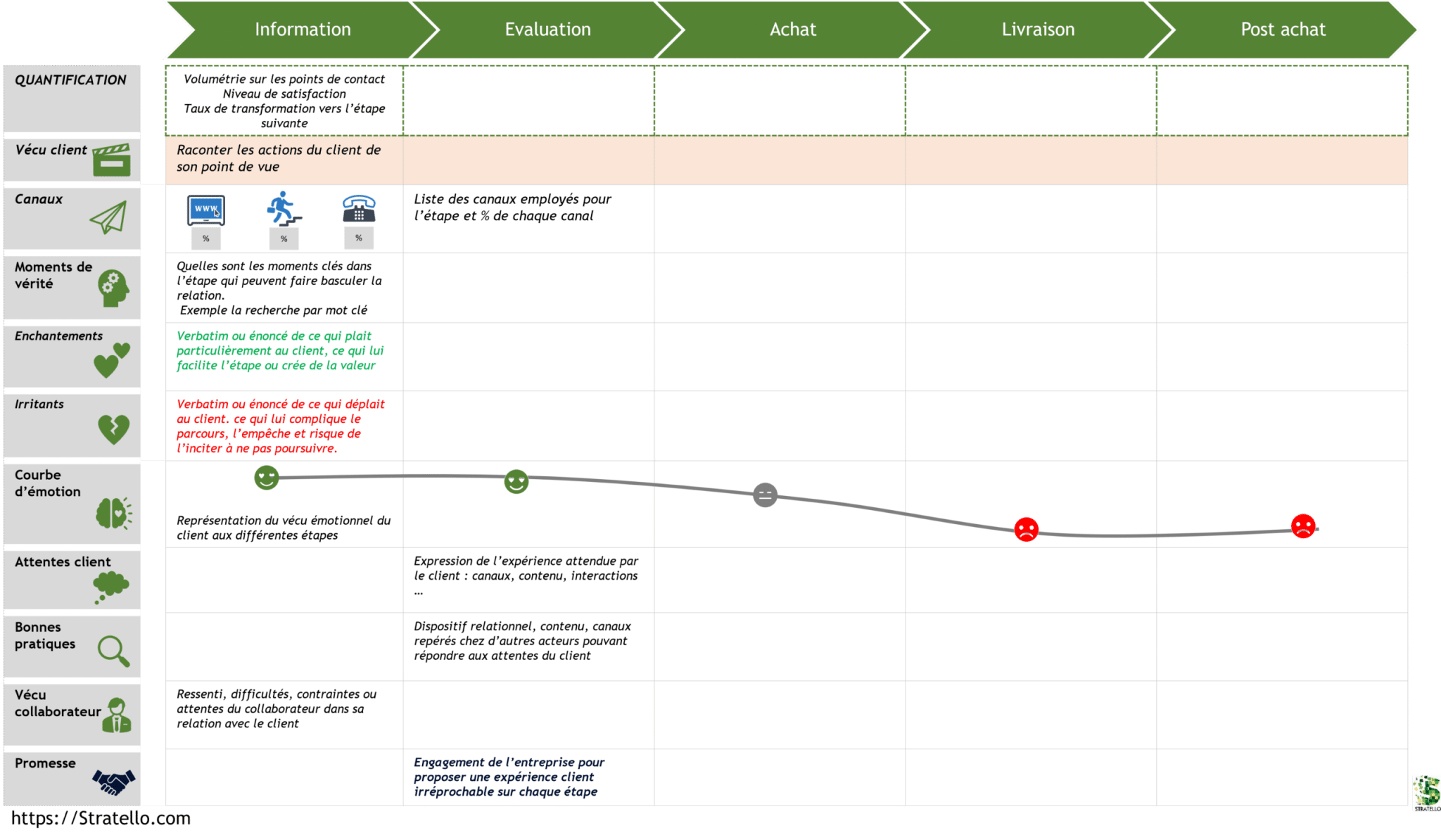
Task: Open the Information stage header
Action: pyautogui.click(x=303, y=30)
